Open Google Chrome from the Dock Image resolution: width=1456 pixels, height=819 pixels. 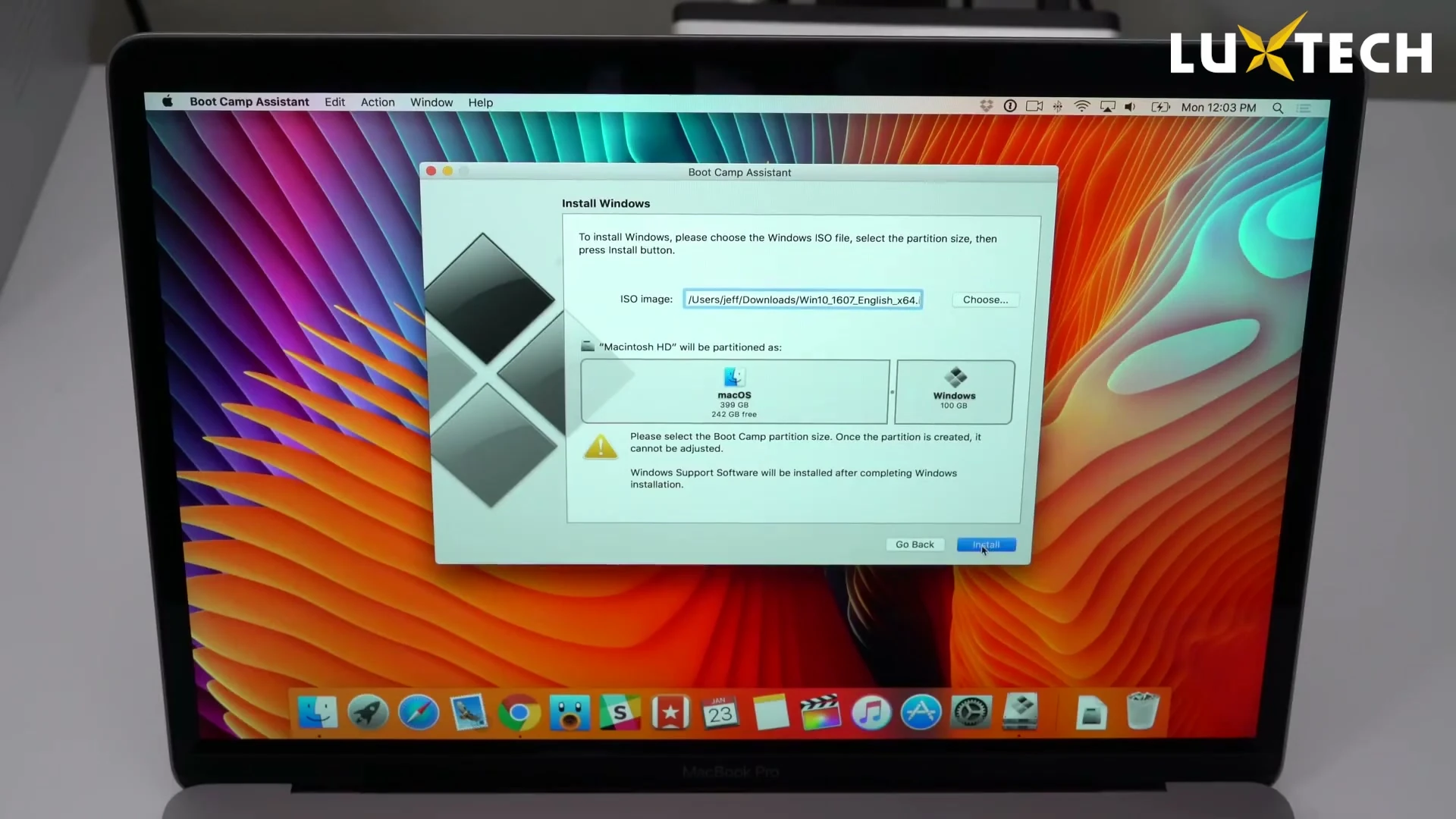[519, 713]
